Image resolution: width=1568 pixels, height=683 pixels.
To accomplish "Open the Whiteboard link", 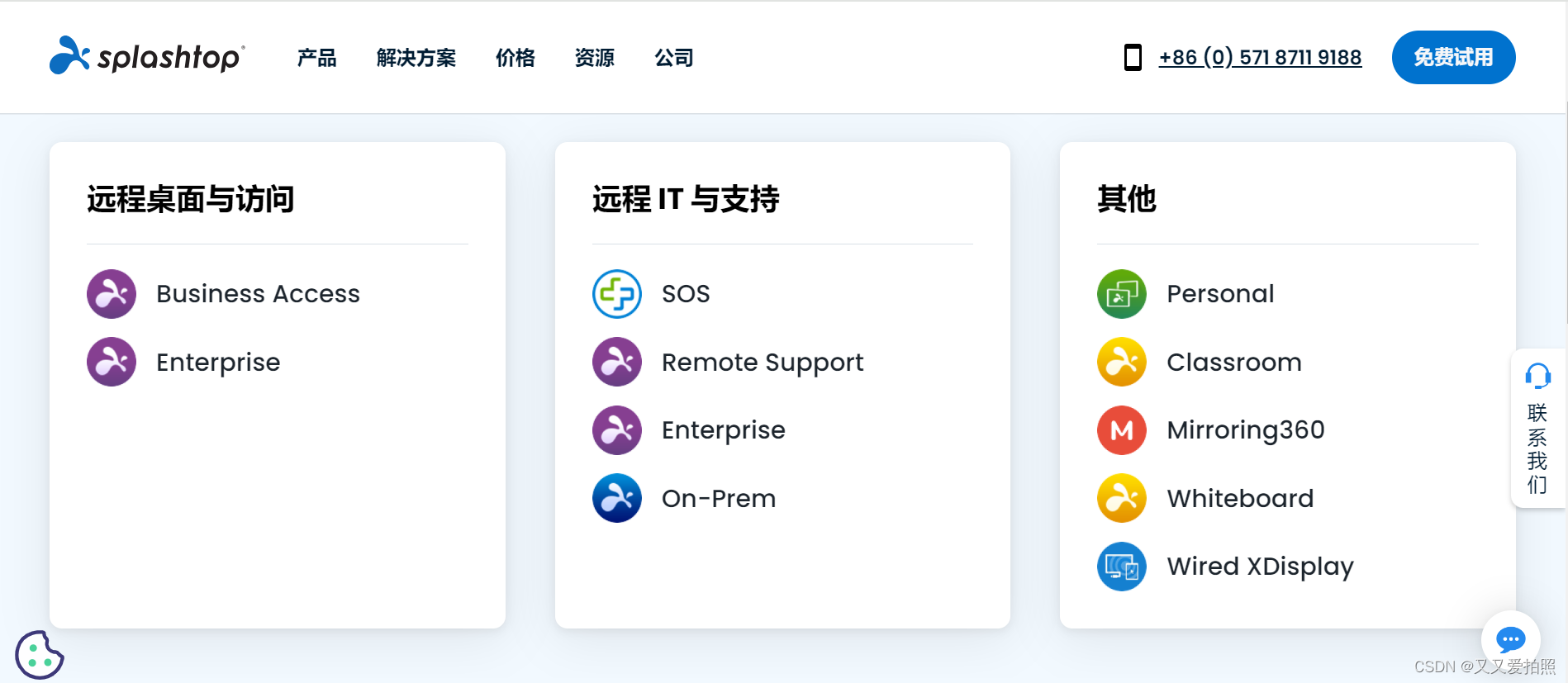I will point(1240,499).
